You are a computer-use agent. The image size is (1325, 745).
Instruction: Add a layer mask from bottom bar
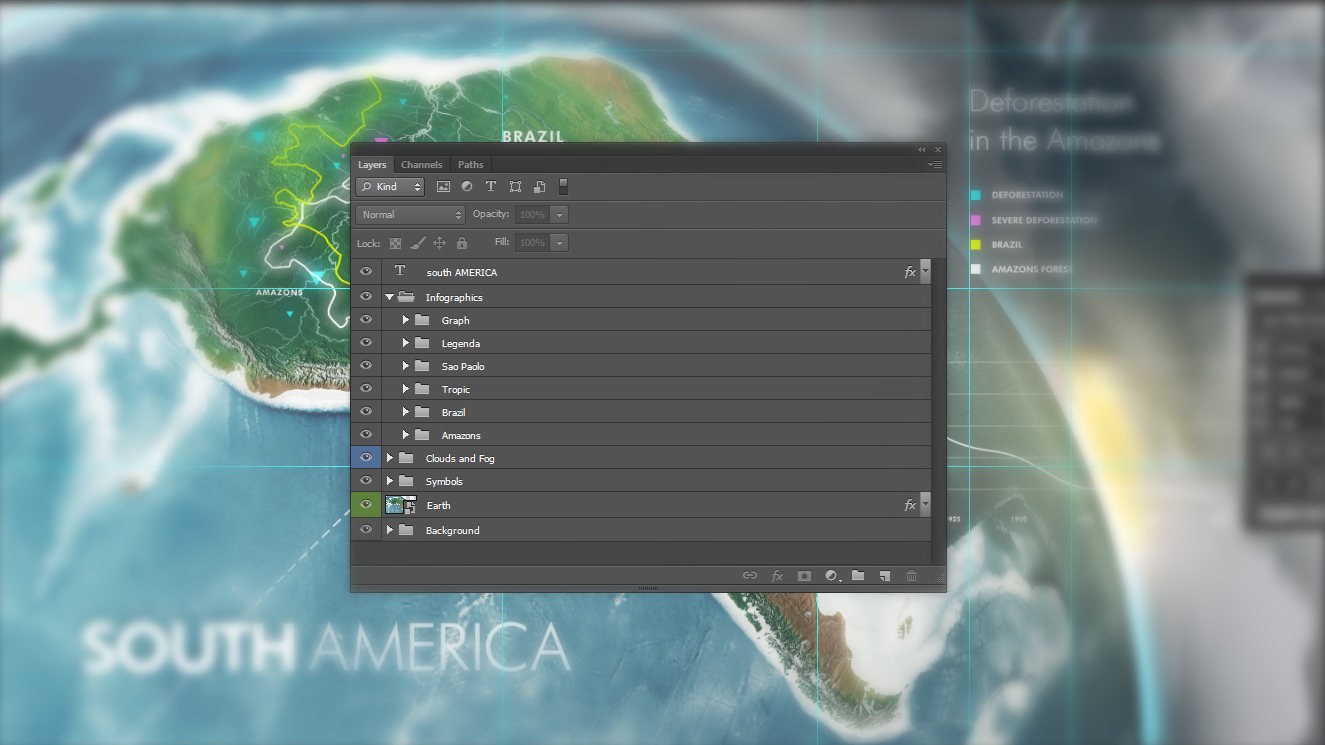804,576
